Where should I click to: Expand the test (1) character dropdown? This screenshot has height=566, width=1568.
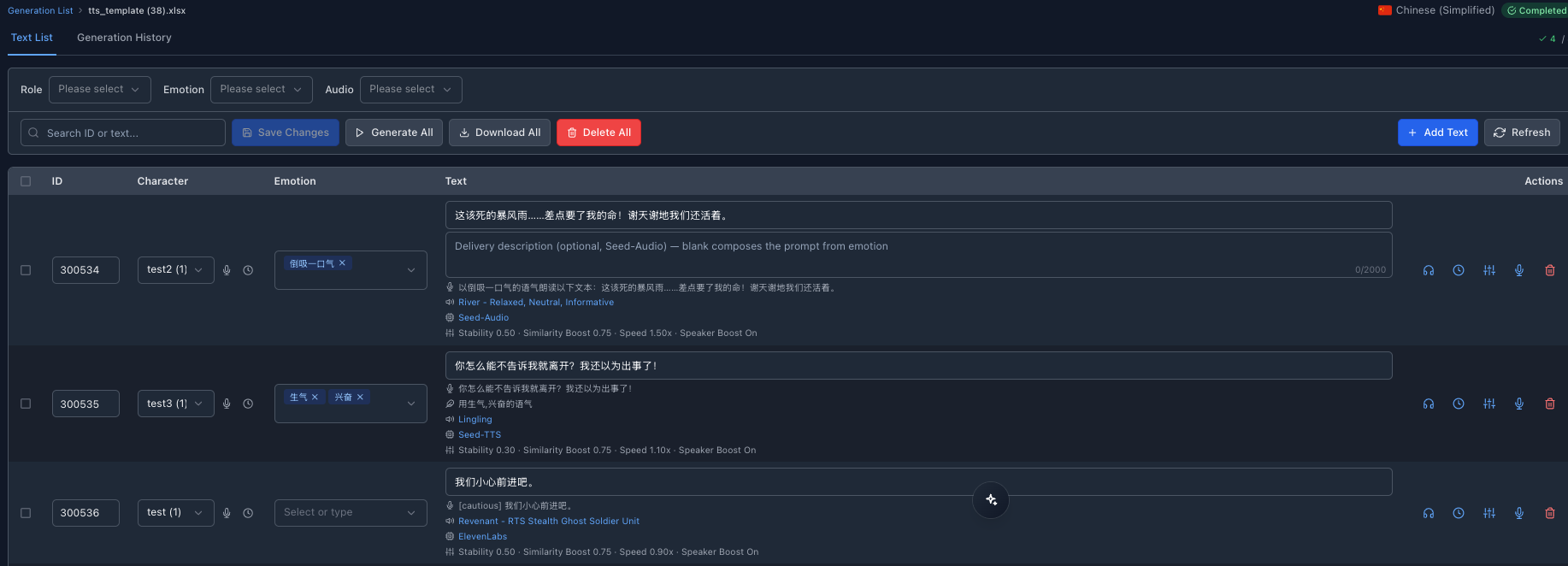[175, 513]
